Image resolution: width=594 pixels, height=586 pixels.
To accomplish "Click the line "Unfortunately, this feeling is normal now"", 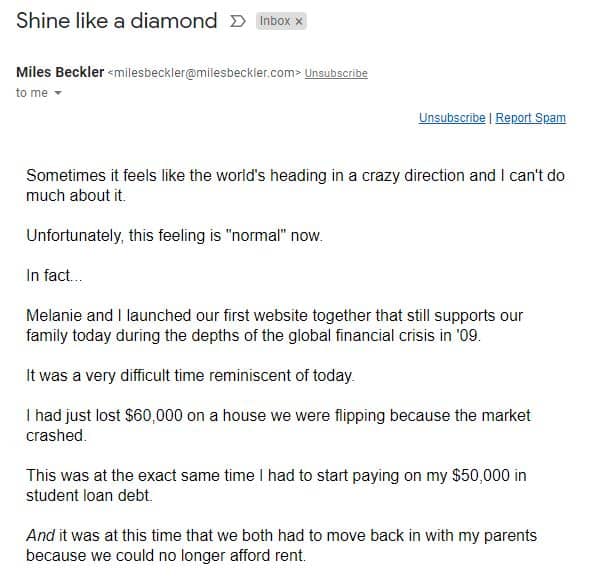I will 174,236.
